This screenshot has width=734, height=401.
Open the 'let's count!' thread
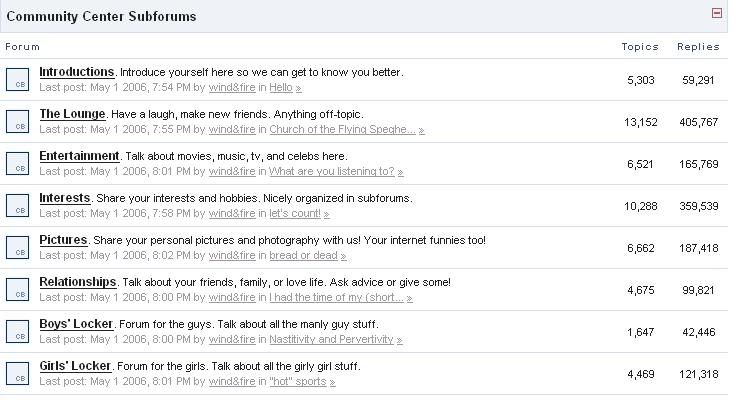coord(295,214)
